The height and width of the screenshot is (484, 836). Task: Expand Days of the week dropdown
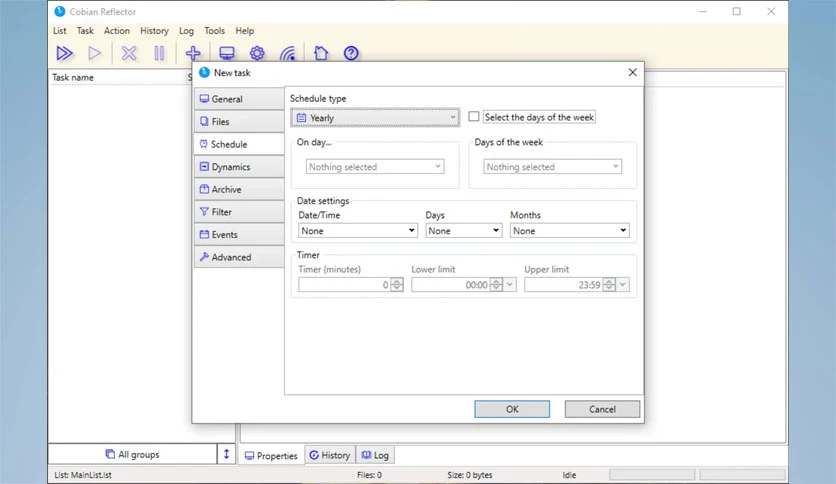pos(552,167)
